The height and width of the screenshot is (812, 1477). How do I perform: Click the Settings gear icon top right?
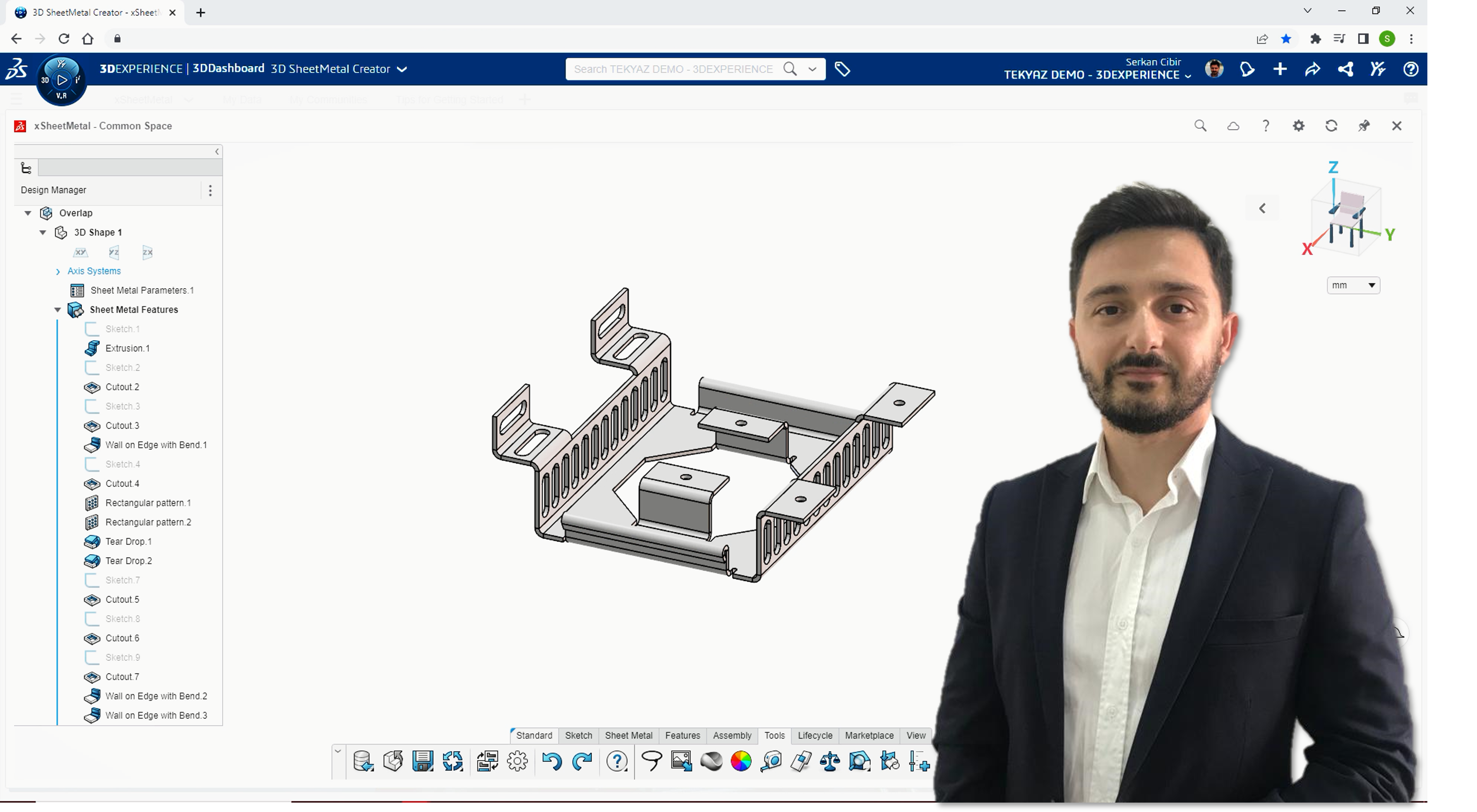pyautogui.click(x=1298, y=125)
